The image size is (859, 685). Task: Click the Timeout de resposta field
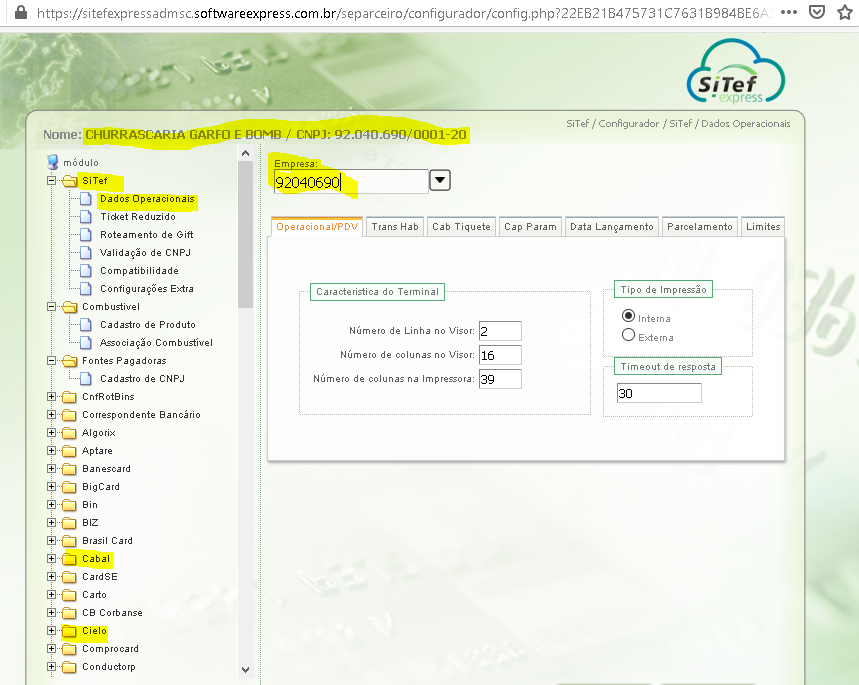point(659,393)
